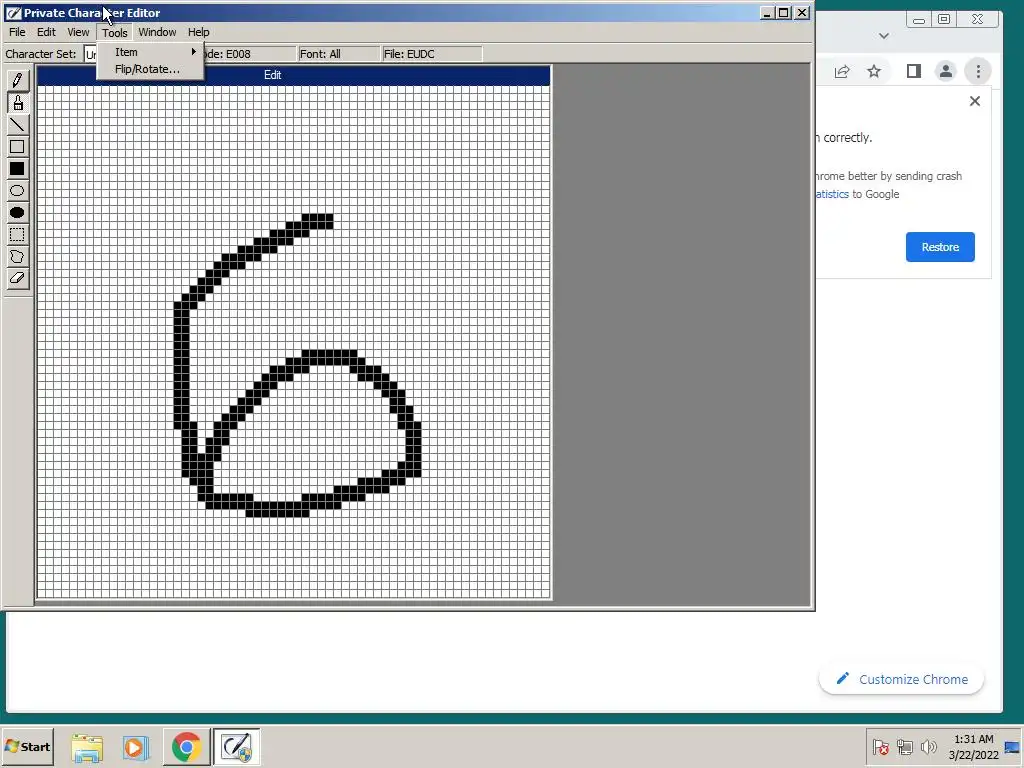Click the taskbar clock showing 1:31 AM
The image size is (1024, 768).
point(974,747)
